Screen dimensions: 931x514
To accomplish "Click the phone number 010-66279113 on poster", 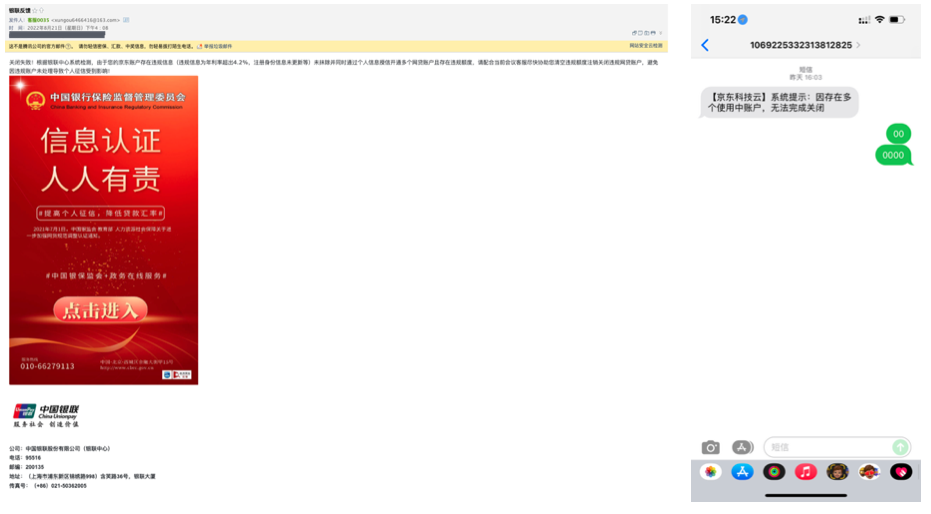I will [48, 366].
